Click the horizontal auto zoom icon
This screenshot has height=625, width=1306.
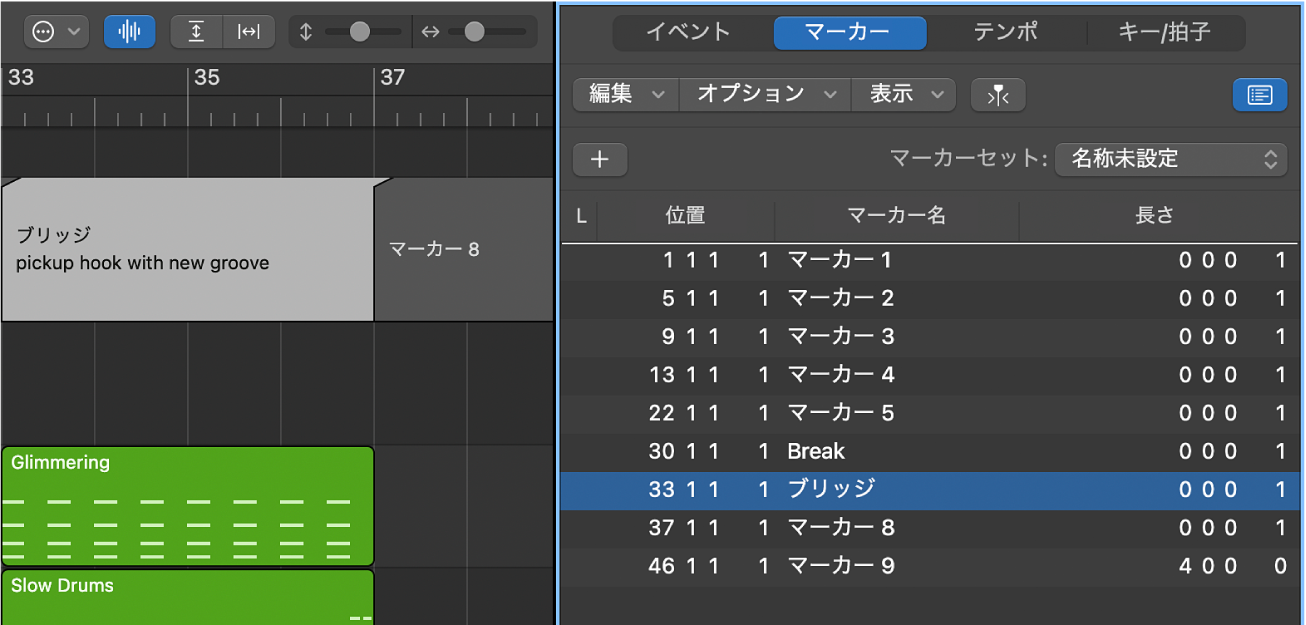tap(249, 31)
